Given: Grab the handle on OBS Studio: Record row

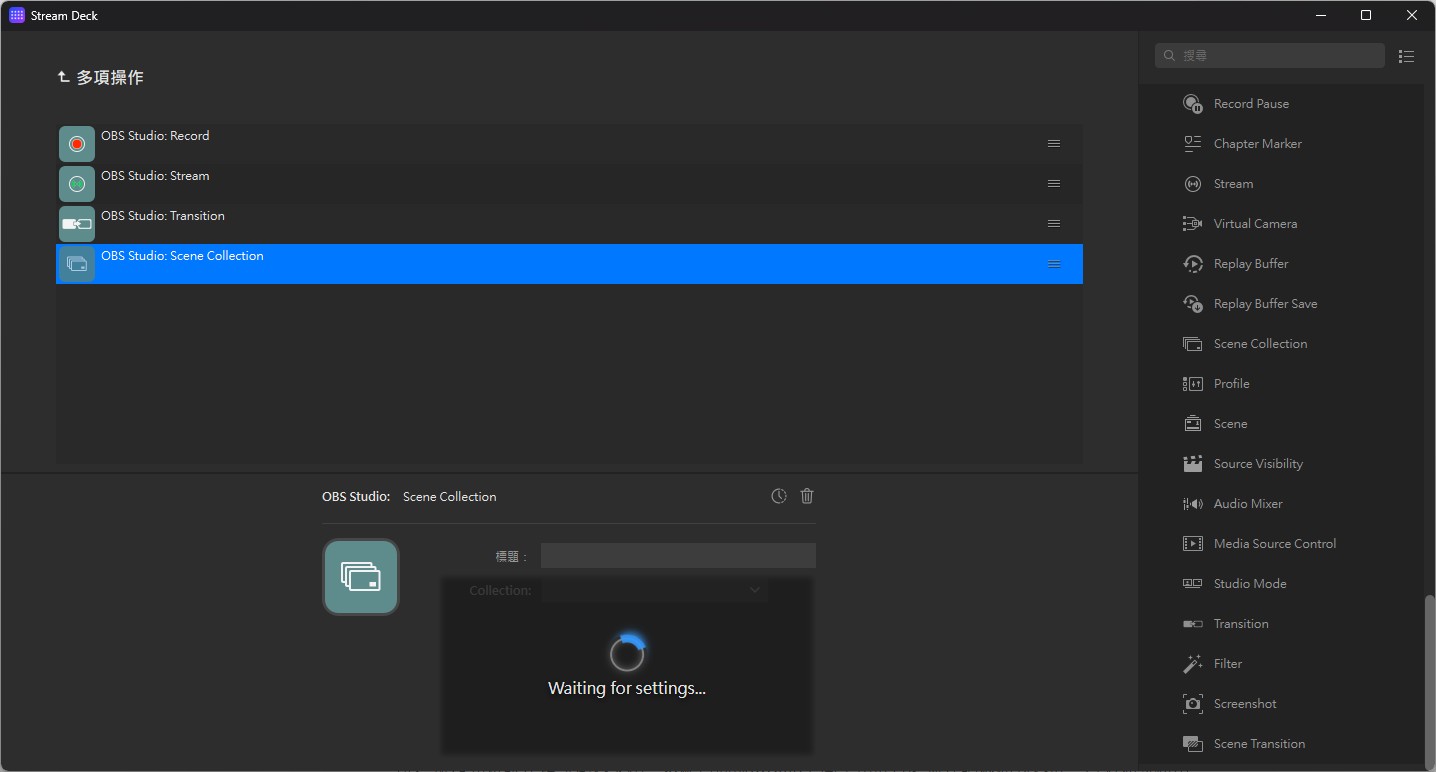Looking at the screenshot, I should pos(1054,144).
